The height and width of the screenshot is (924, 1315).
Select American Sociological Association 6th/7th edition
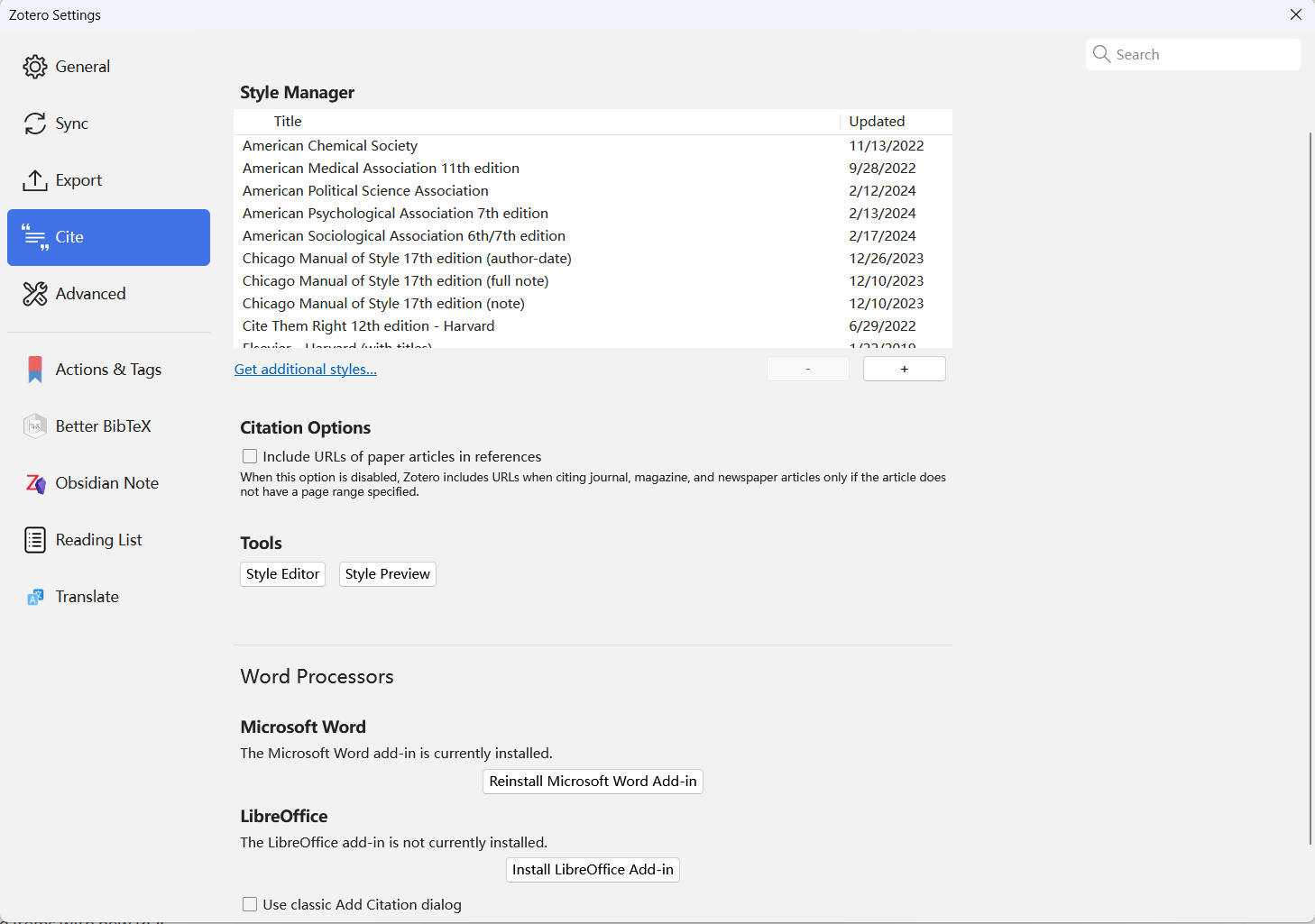[x=593, y=236]
